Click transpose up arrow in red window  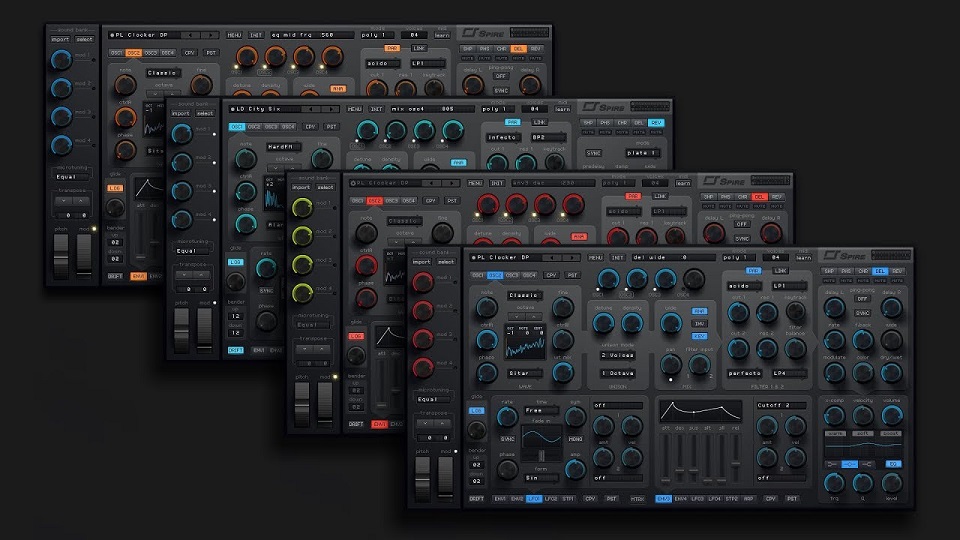pyautogui.click(x=321, y=349)
